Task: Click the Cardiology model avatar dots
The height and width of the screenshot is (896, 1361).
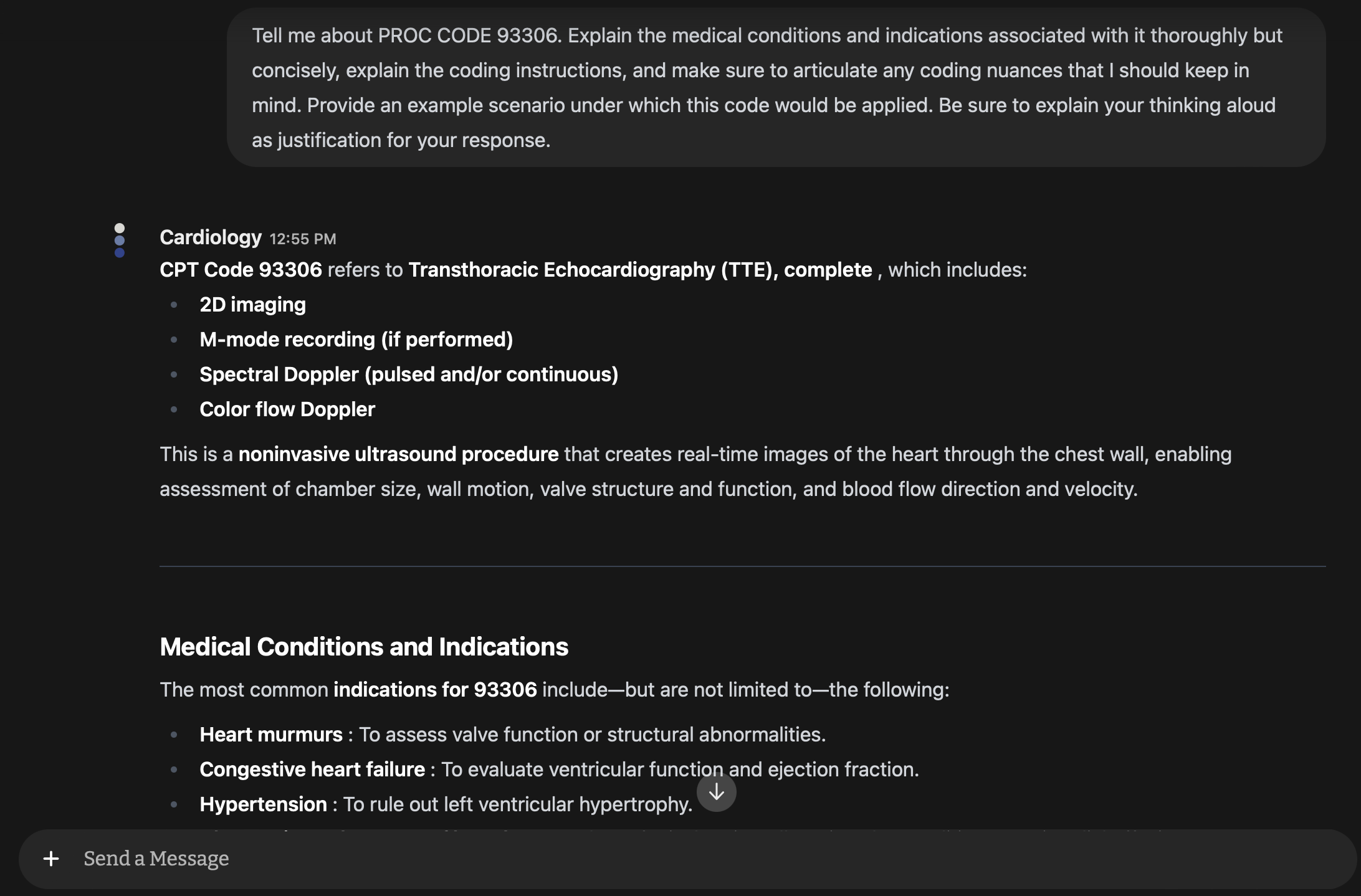Action: tap(120, 241)
